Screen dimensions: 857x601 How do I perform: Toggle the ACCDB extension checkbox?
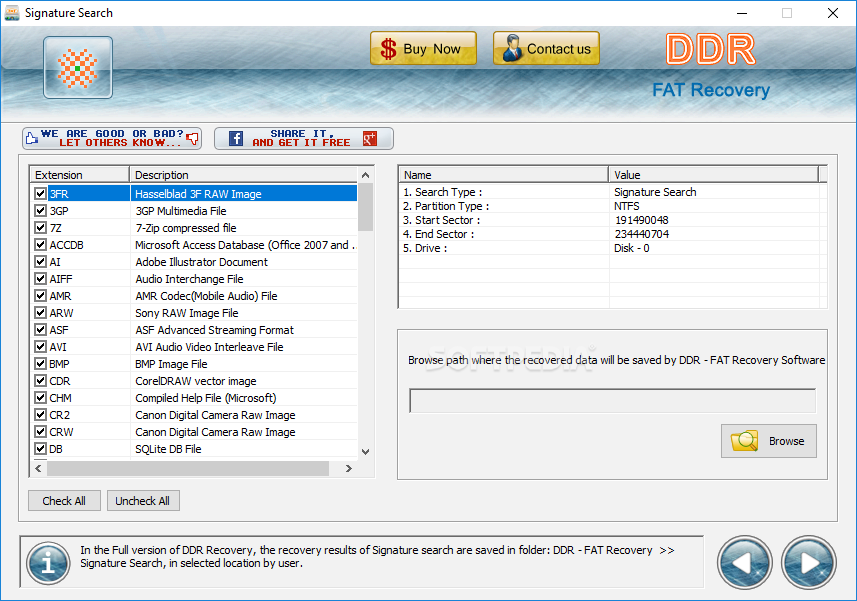click(x=40, y=244)
